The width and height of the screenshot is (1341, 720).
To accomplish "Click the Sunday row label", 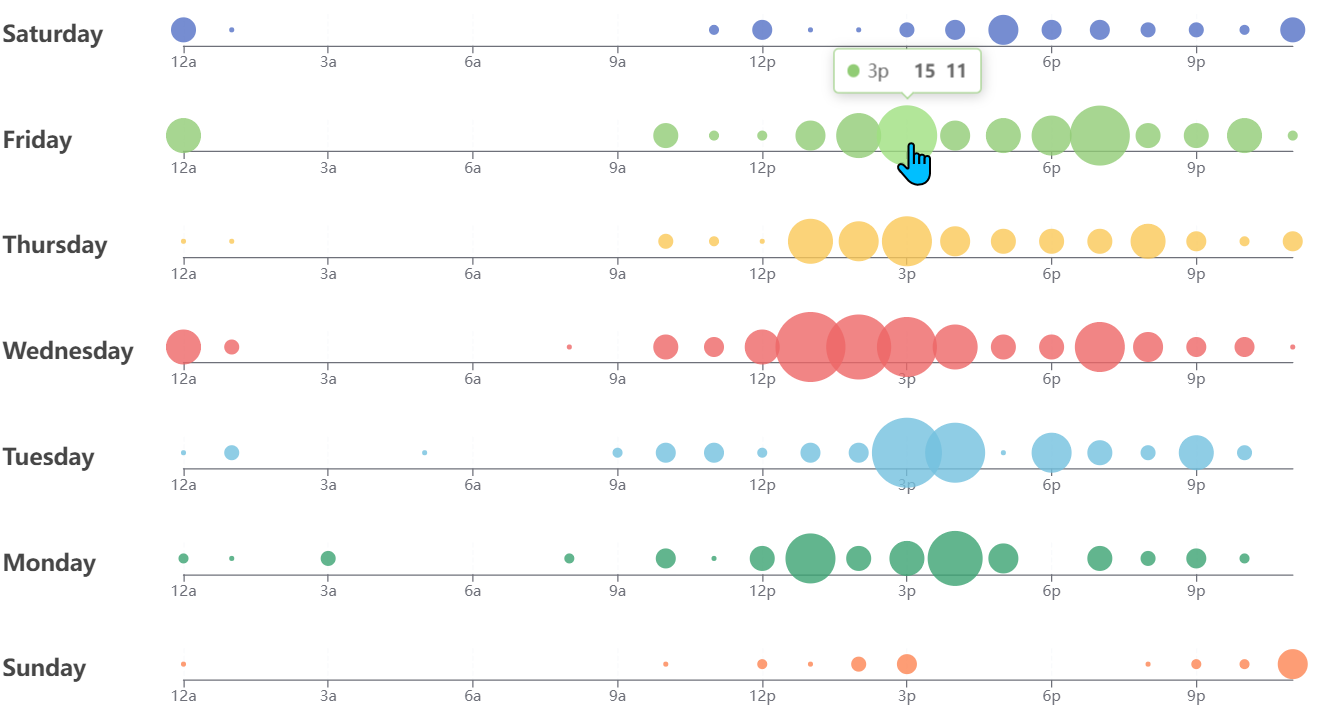I will point(45,668).
